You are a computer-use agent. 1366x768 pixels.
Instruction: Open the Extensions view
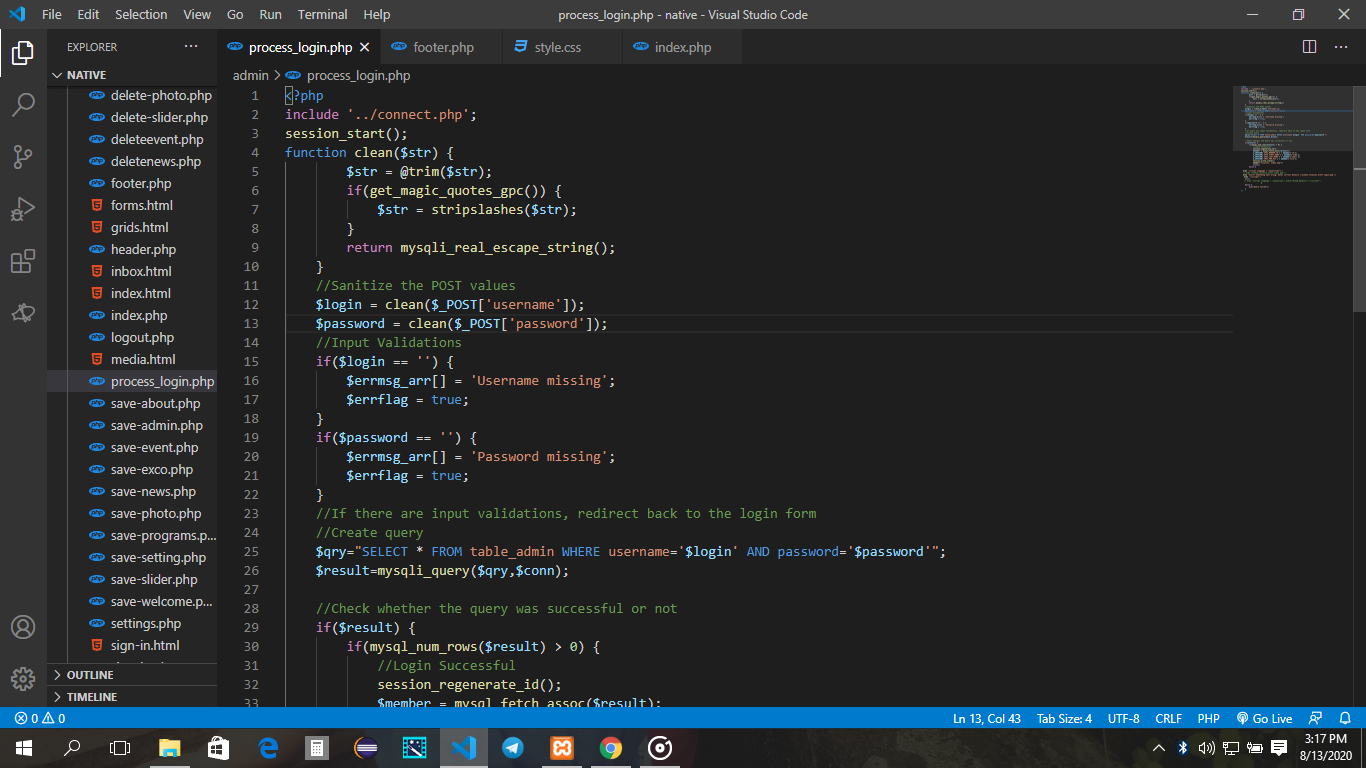(x=23, y=261)
